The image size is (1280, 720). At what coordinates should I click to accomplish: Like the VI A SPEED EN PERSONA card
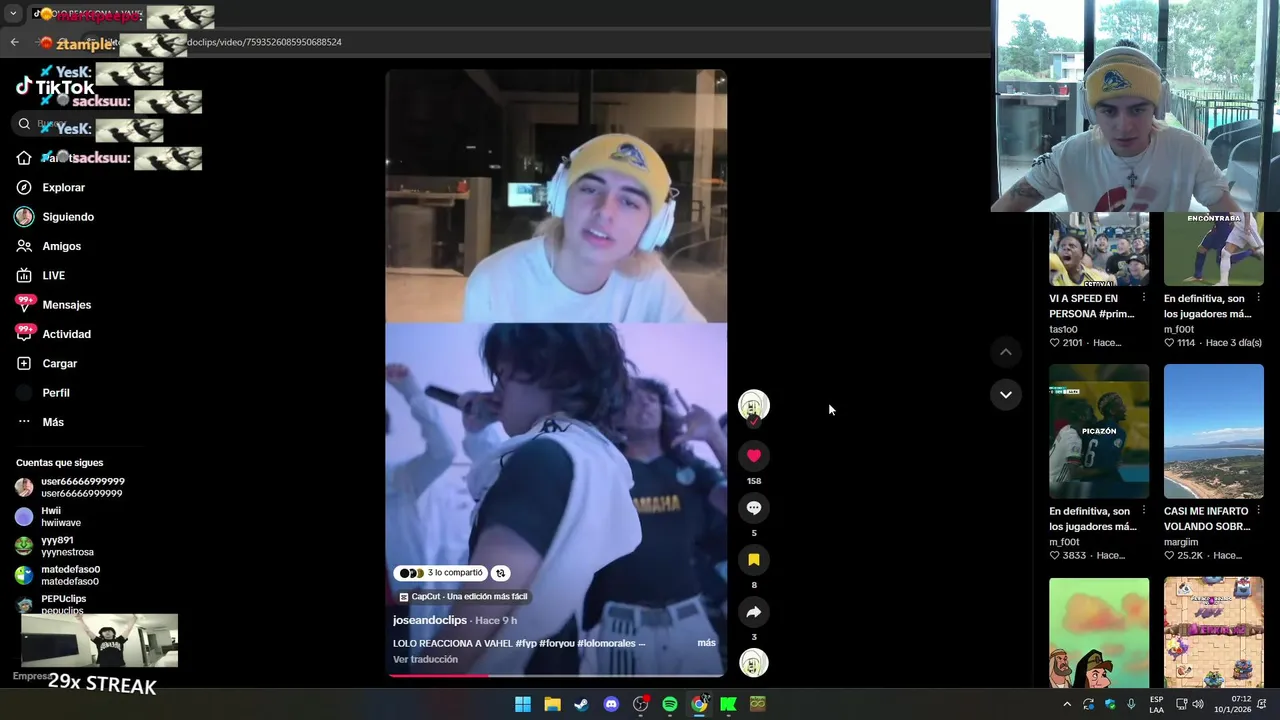coord(1055,343)
